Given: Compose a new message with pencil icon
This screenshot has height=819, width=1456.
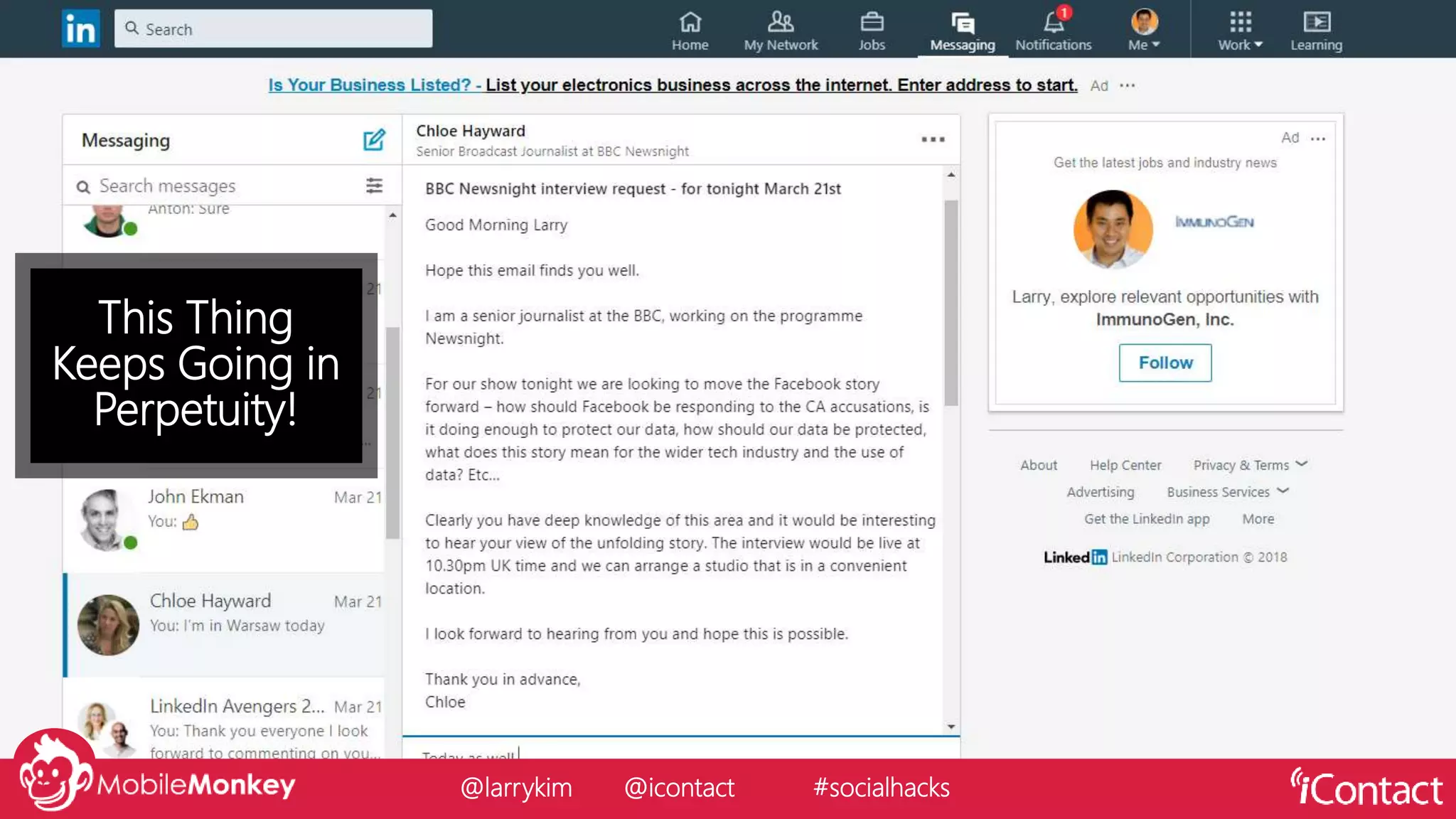Looking at the screenshot, I should [374, 140].
